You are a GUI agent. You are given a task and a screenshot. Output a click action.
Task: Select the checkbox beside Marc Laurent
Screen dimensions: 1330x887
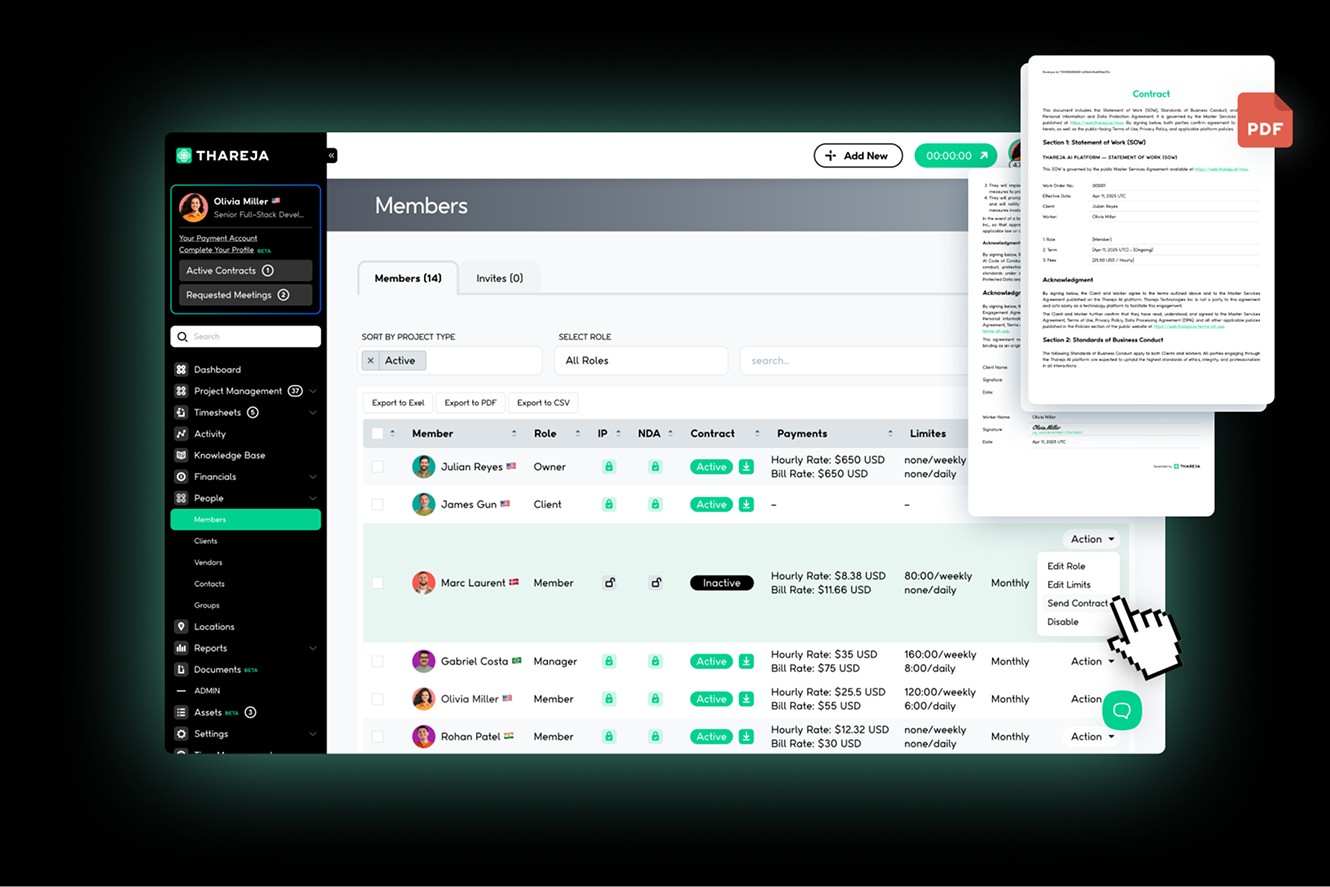(377, 583)
